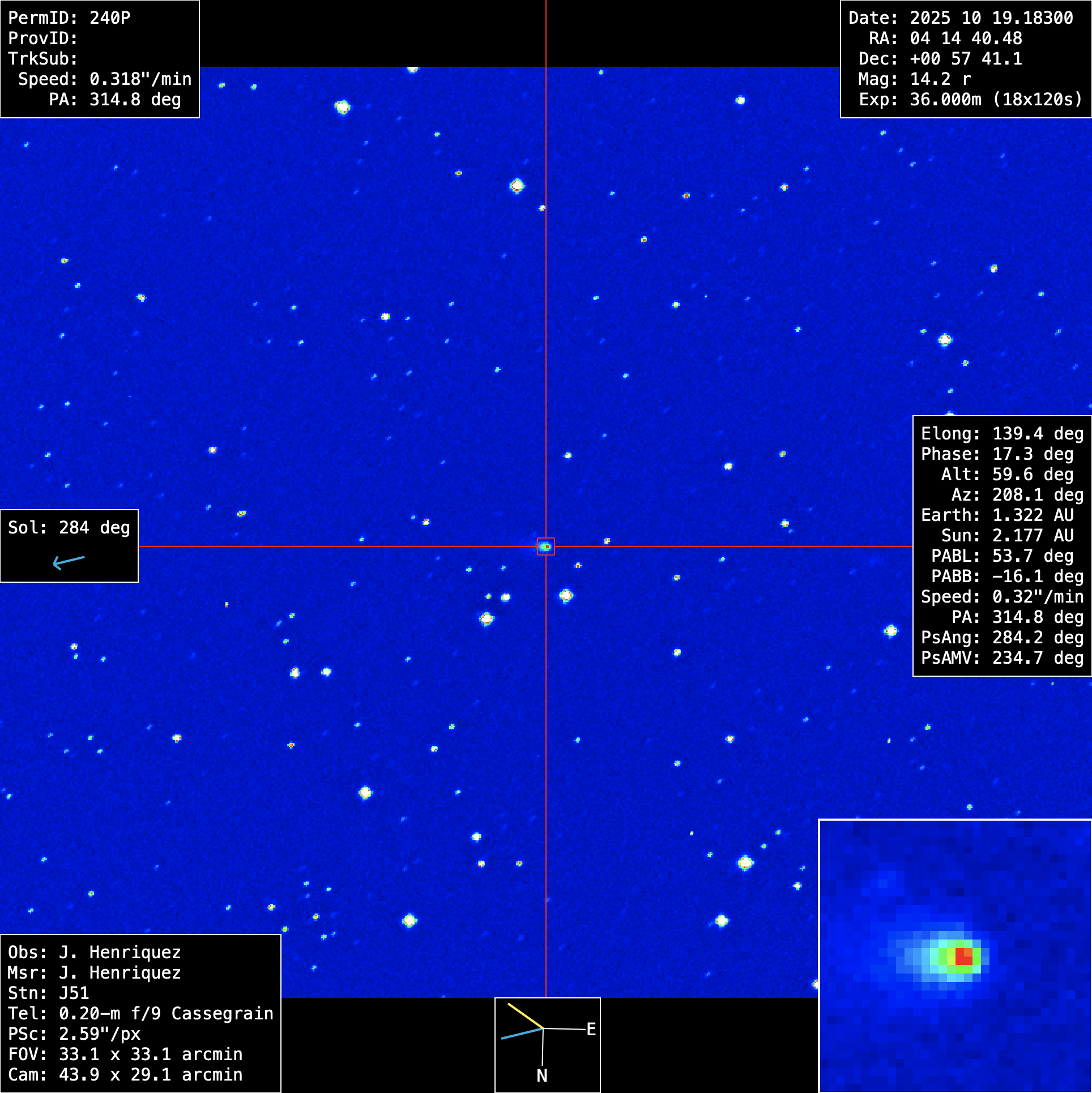Click the E label on the compass
Image resolution: width=1092 pixels, height=1093 pixels.
pyautogui.click(x=591, y=1030)
